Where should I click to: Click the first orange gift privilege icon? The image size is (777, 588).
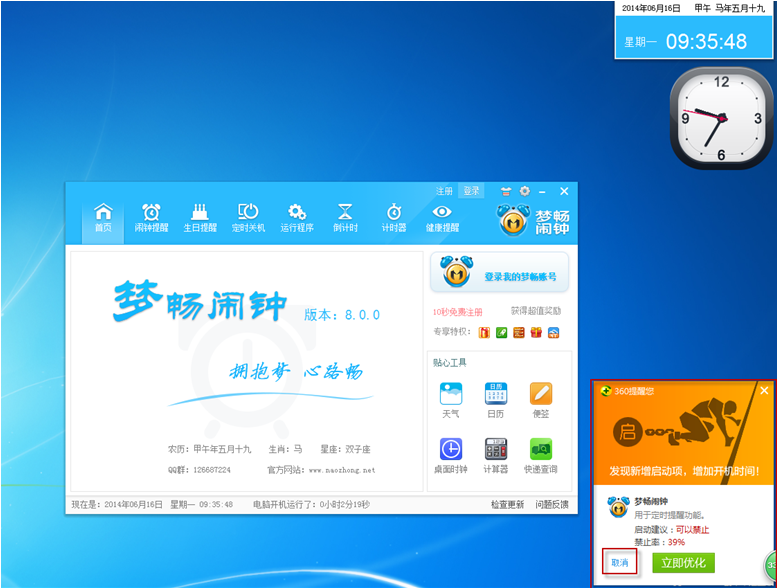pos(484,332)
